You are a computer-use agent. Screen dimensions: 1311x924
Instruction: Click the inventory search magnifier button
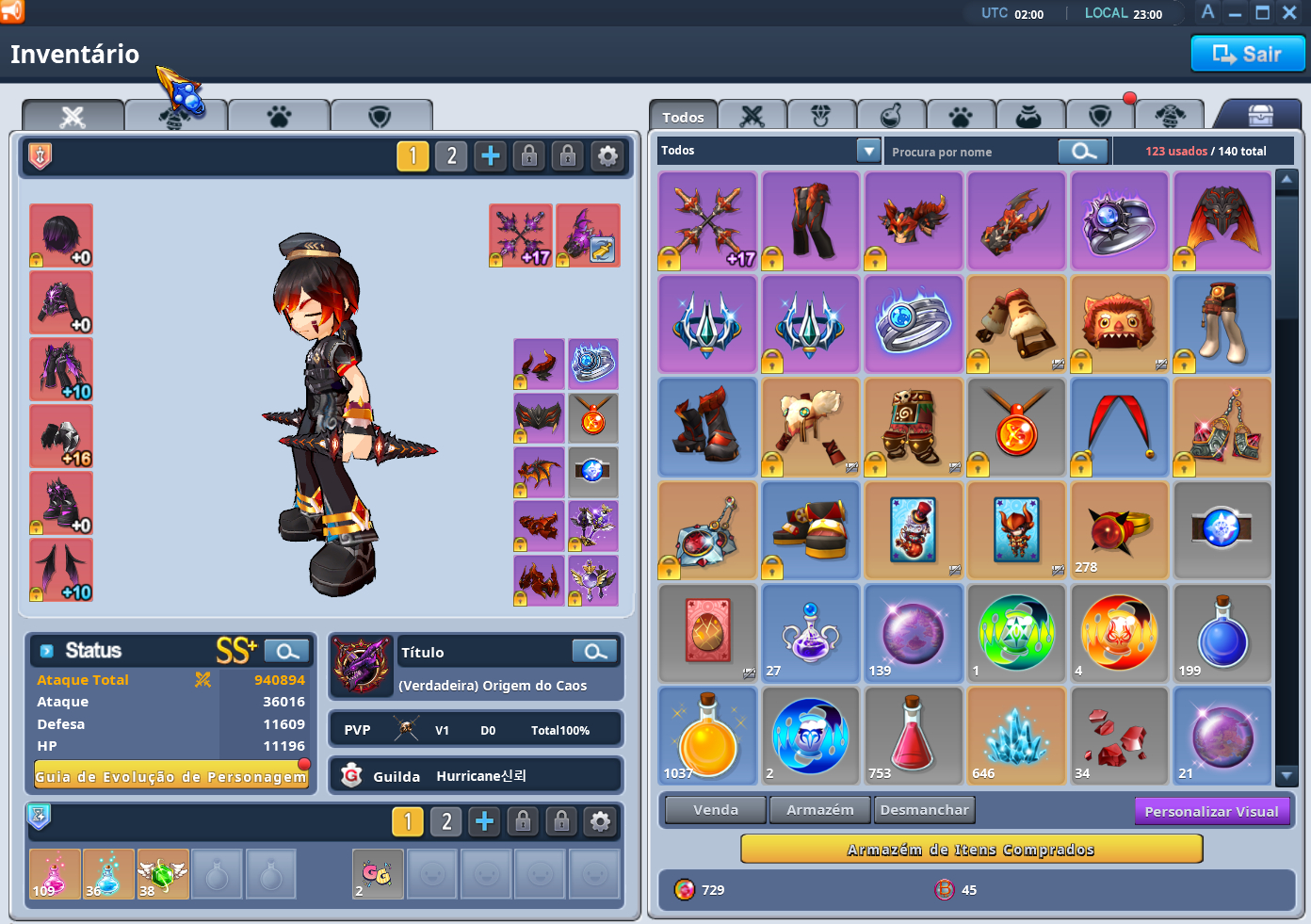click(1083, 151)
